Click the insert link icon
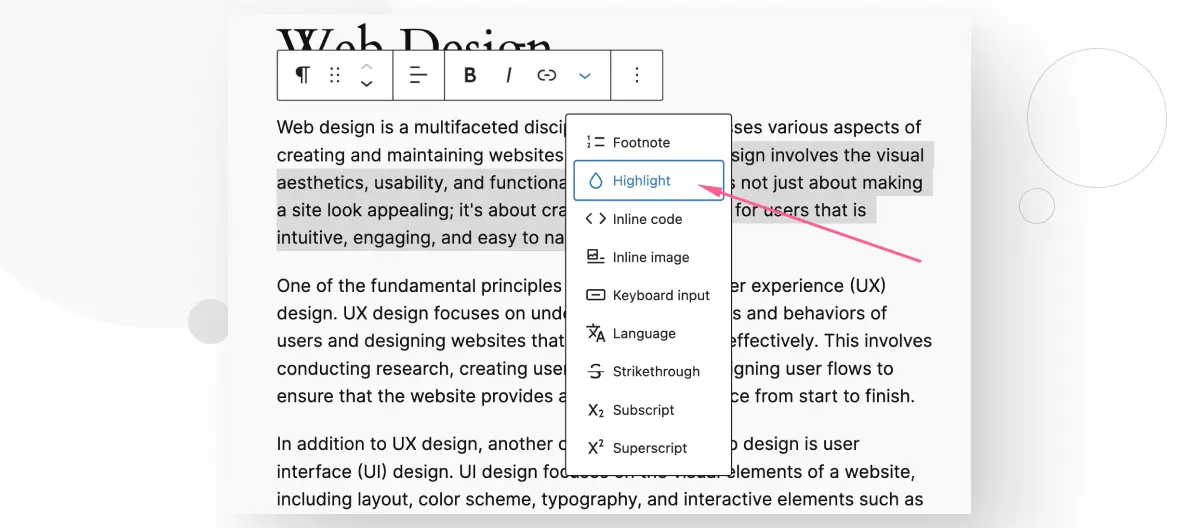Screen dimensions: 1200x528 pos(546,75)
